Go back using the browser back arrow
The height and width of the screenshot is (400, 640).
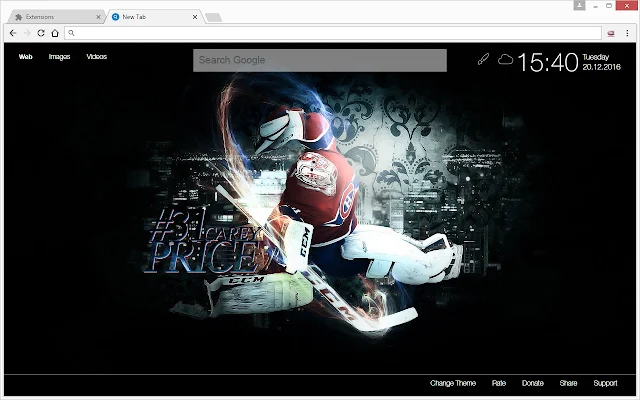[13, 33]
